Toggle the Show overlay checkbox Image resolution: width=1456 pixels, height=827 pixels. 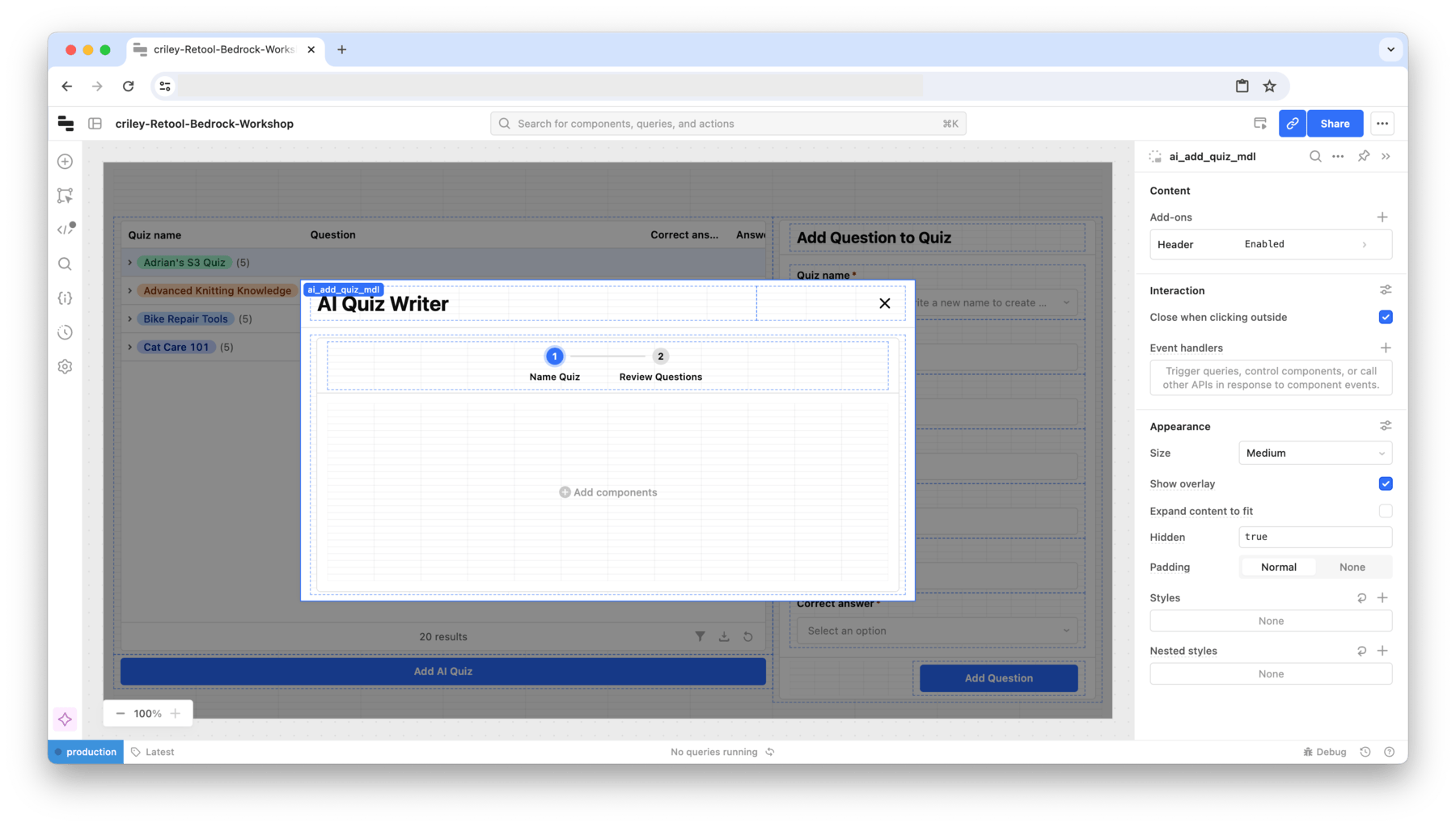coord(1386,484)
